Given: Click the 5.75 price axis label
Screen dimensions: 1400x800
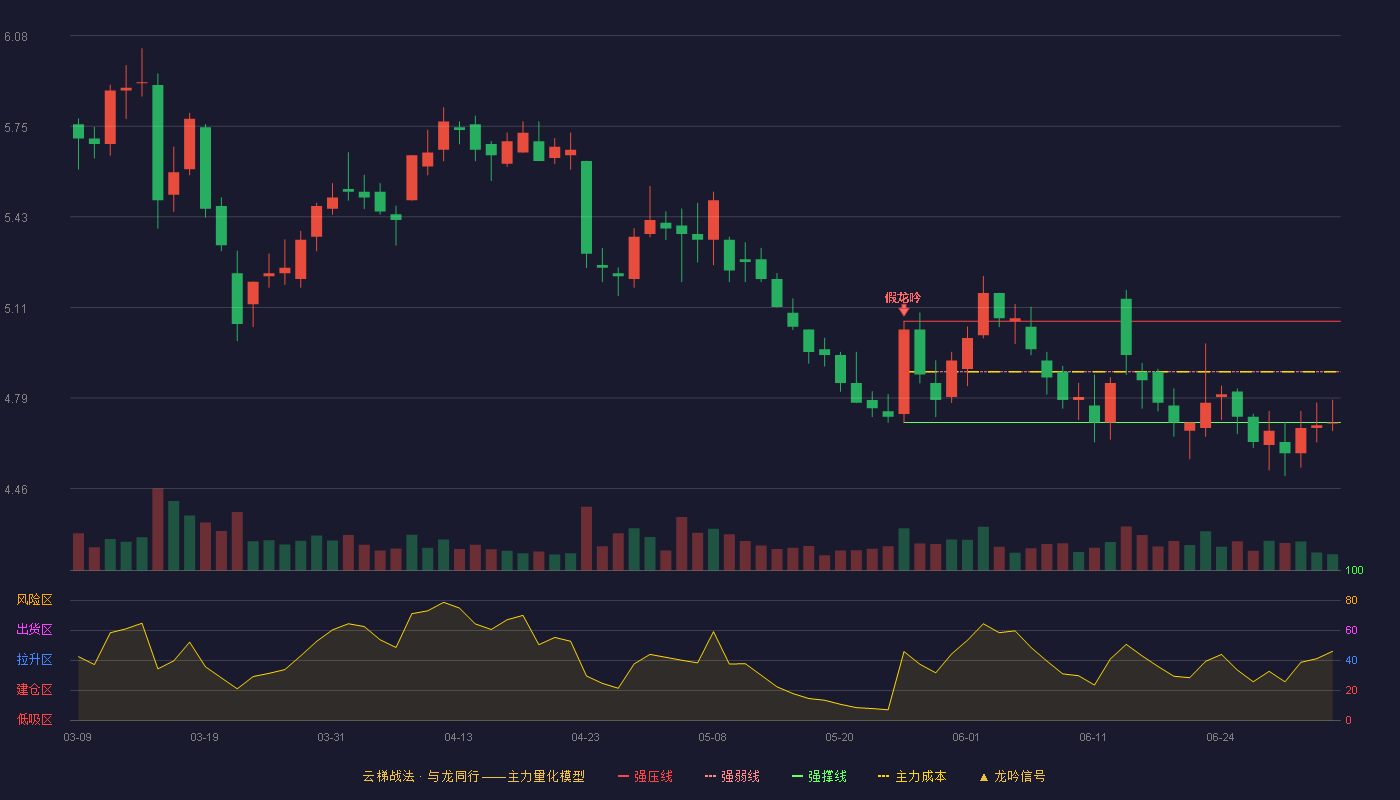Looking at the screenshot, I should point(16,127).
